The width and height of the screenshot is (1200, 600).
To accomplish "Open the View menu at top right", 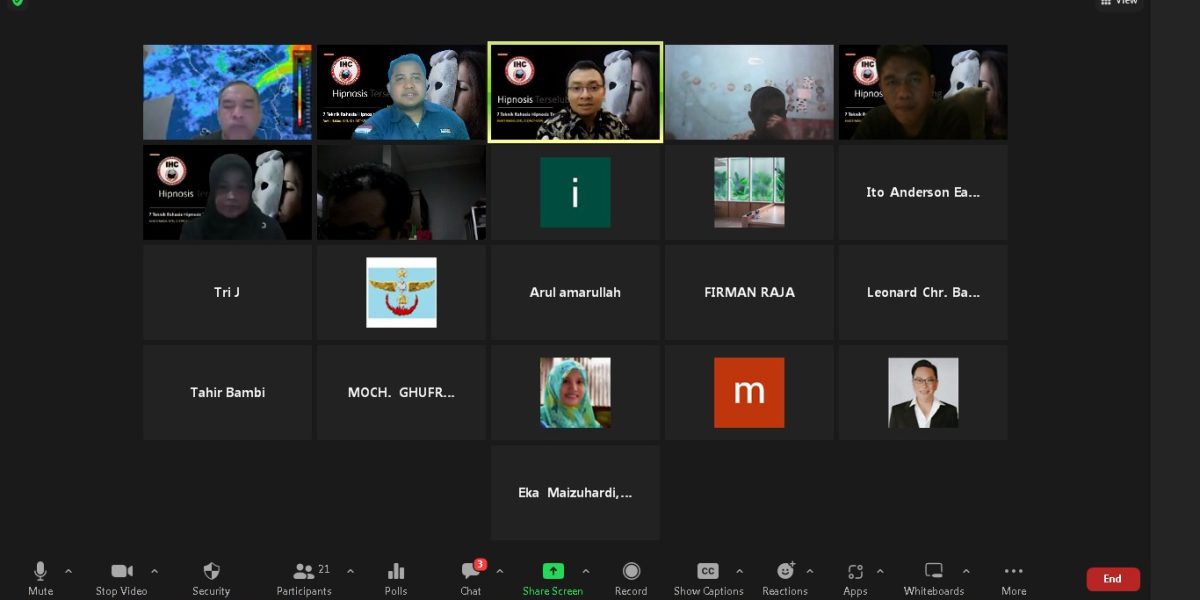I will pos(1118,3).
